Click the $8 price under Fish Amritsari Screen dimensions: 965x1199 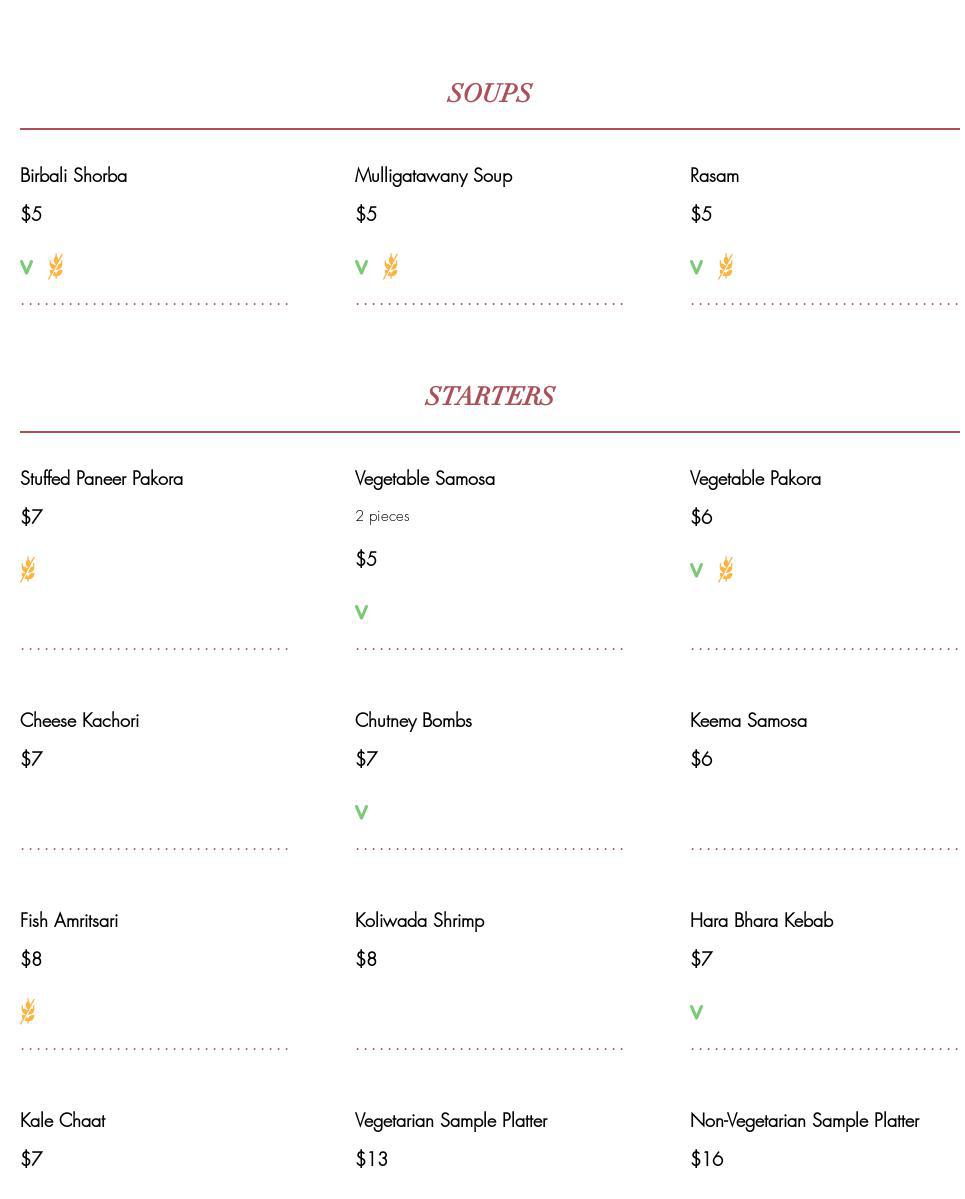click(31, 960)
